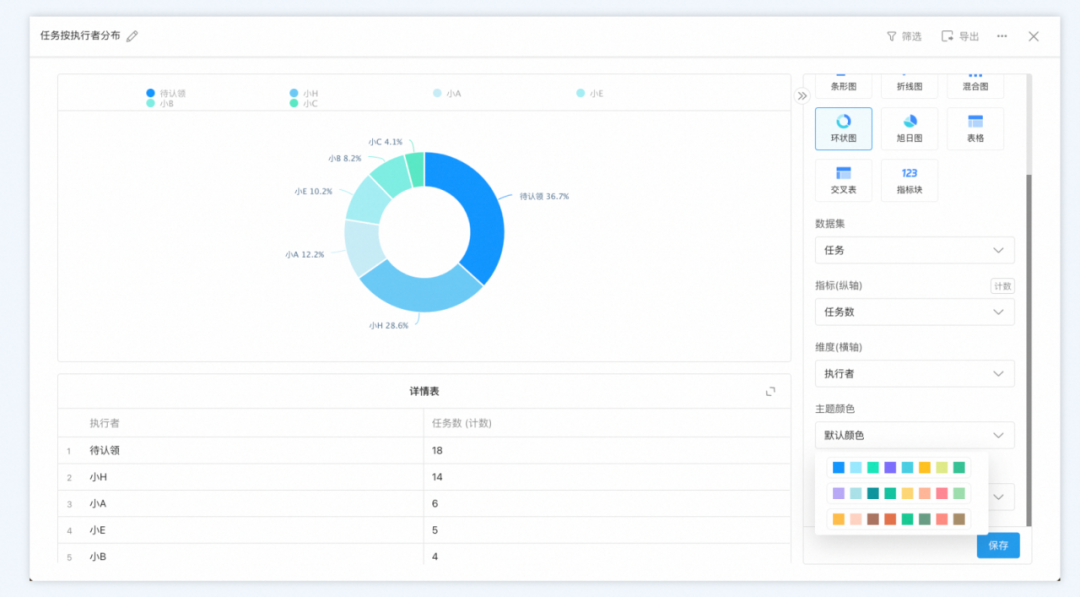Select the 表格 table chart type
1080x597 pixels.
(x=975, y=128)
